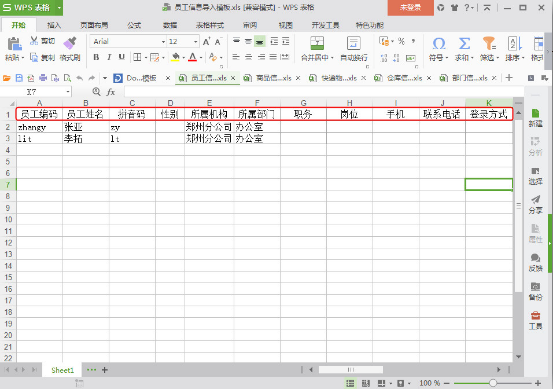Open the toolbox icon in right sidebar

point(535,315)
